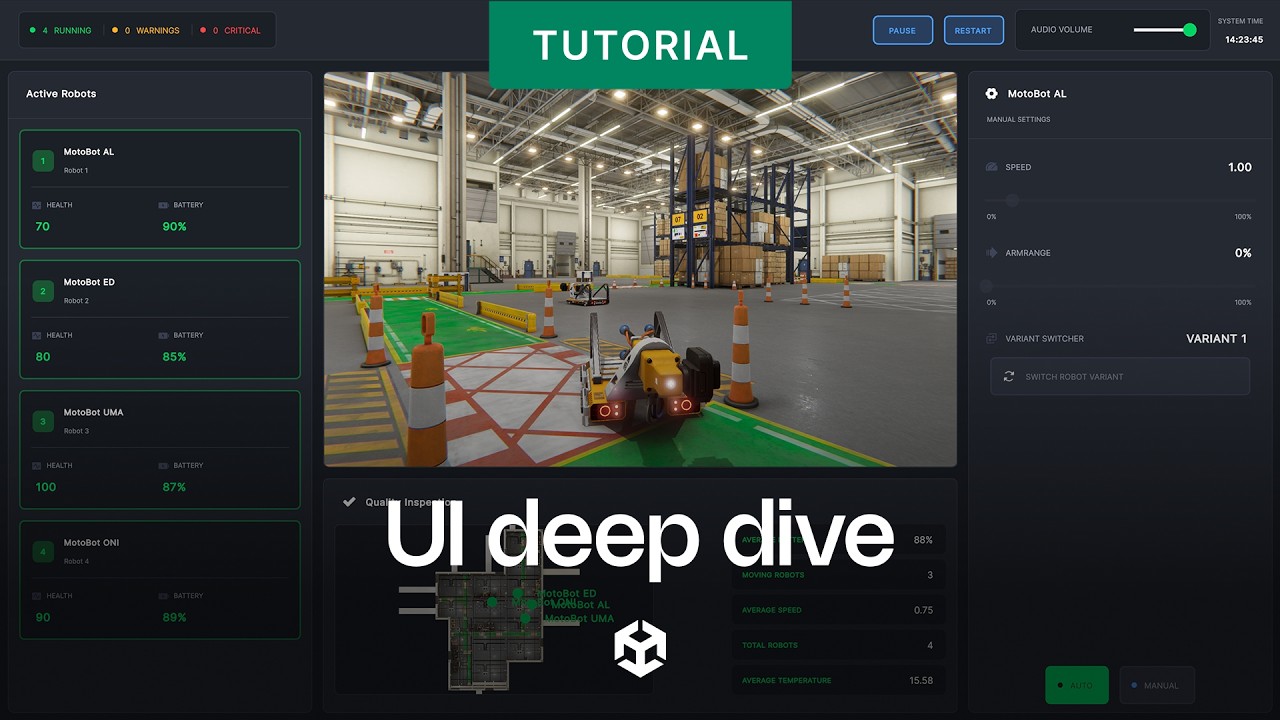The image size is (1280, 720).
Task: Click the 0 WARNINGS status label
Action: coord(152,30)
